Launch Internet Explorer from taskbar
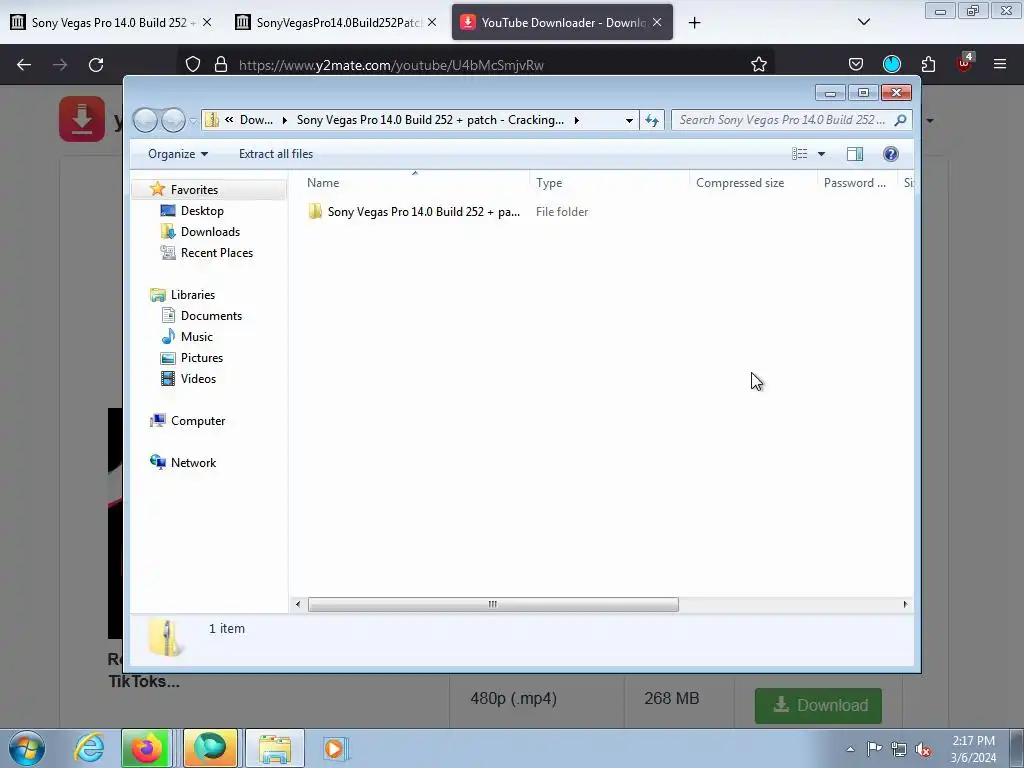The width and height of the screenshot is (1024, 768). [x=89, y=748]
